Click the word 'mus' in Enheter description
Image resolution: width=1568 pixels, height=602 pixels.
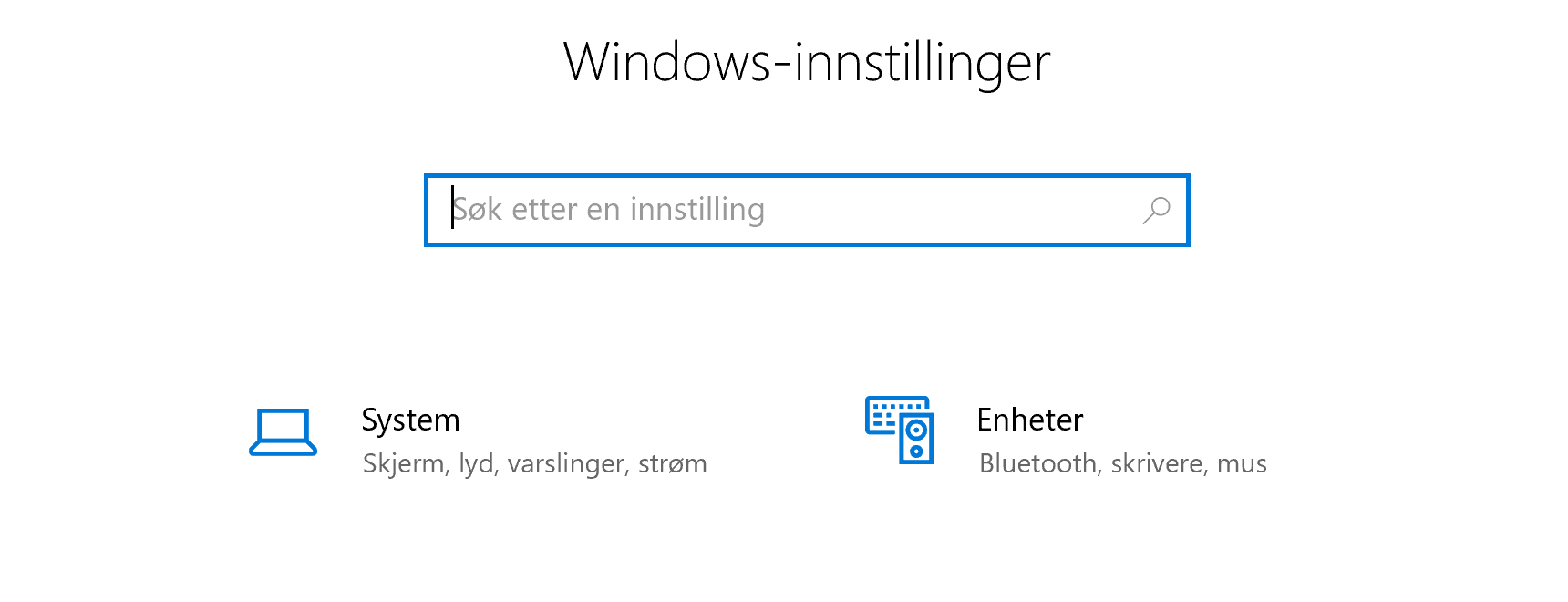coord(1242,463)
